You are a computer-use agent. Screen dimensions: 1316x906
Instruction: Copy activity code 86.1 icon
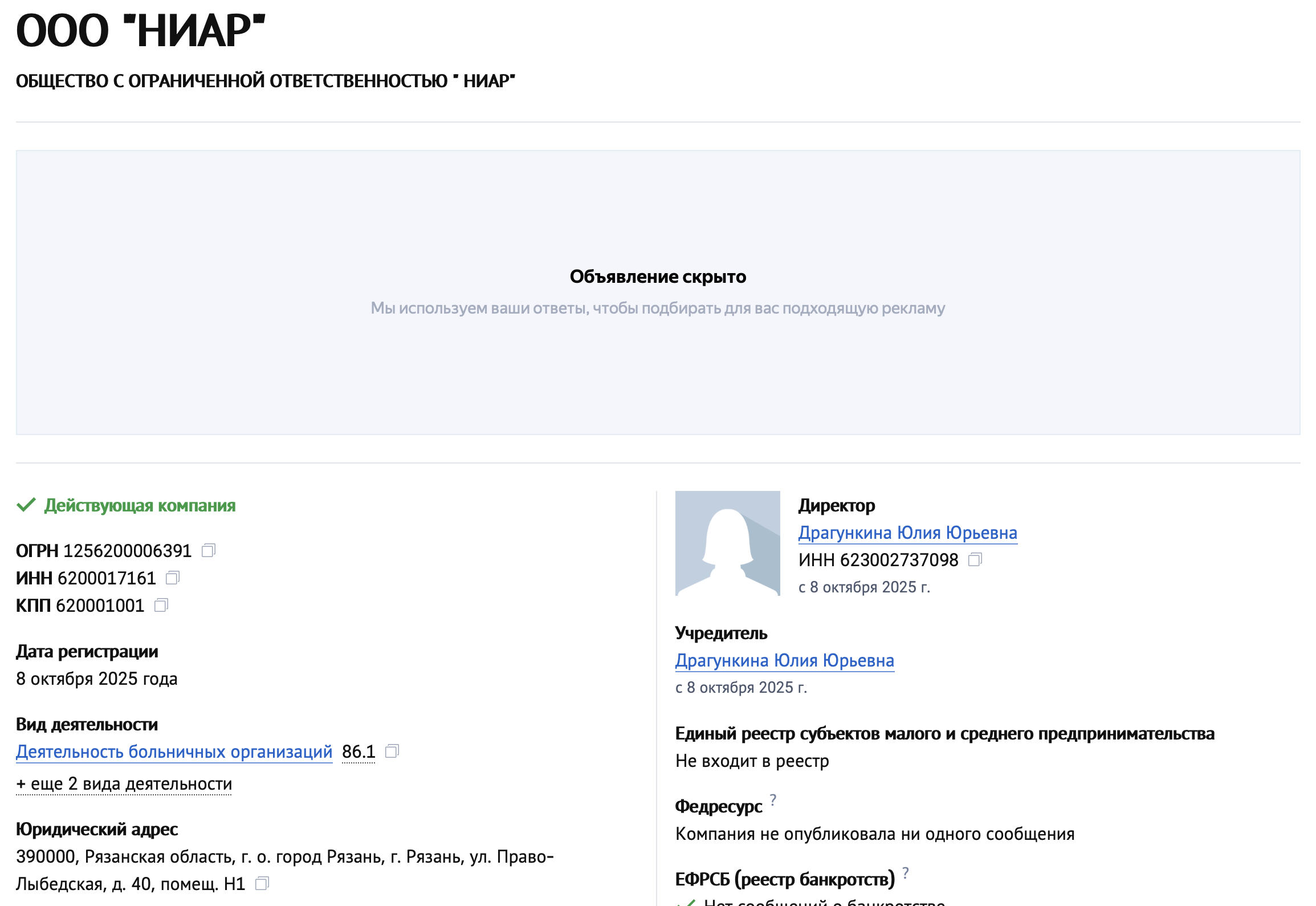[x=392, y=751]
